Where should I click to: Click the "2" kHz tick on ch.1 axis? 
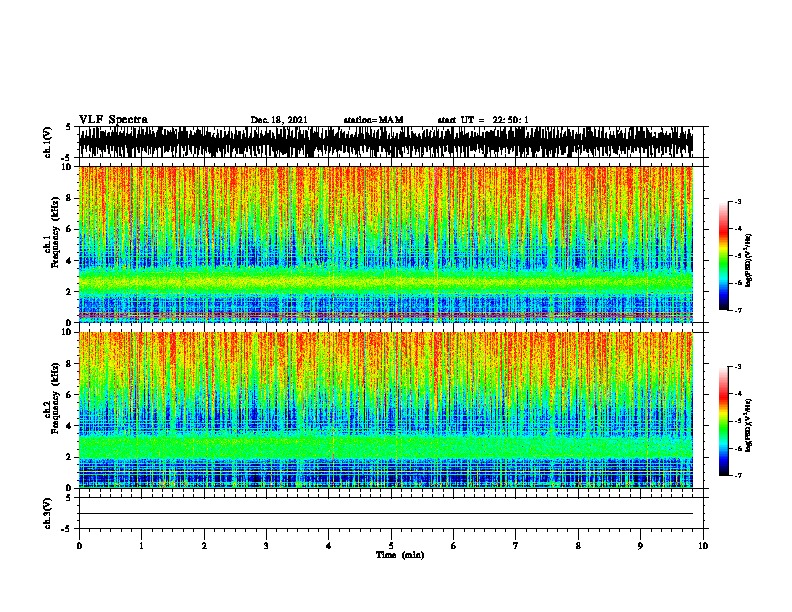(x=69, y=292)
